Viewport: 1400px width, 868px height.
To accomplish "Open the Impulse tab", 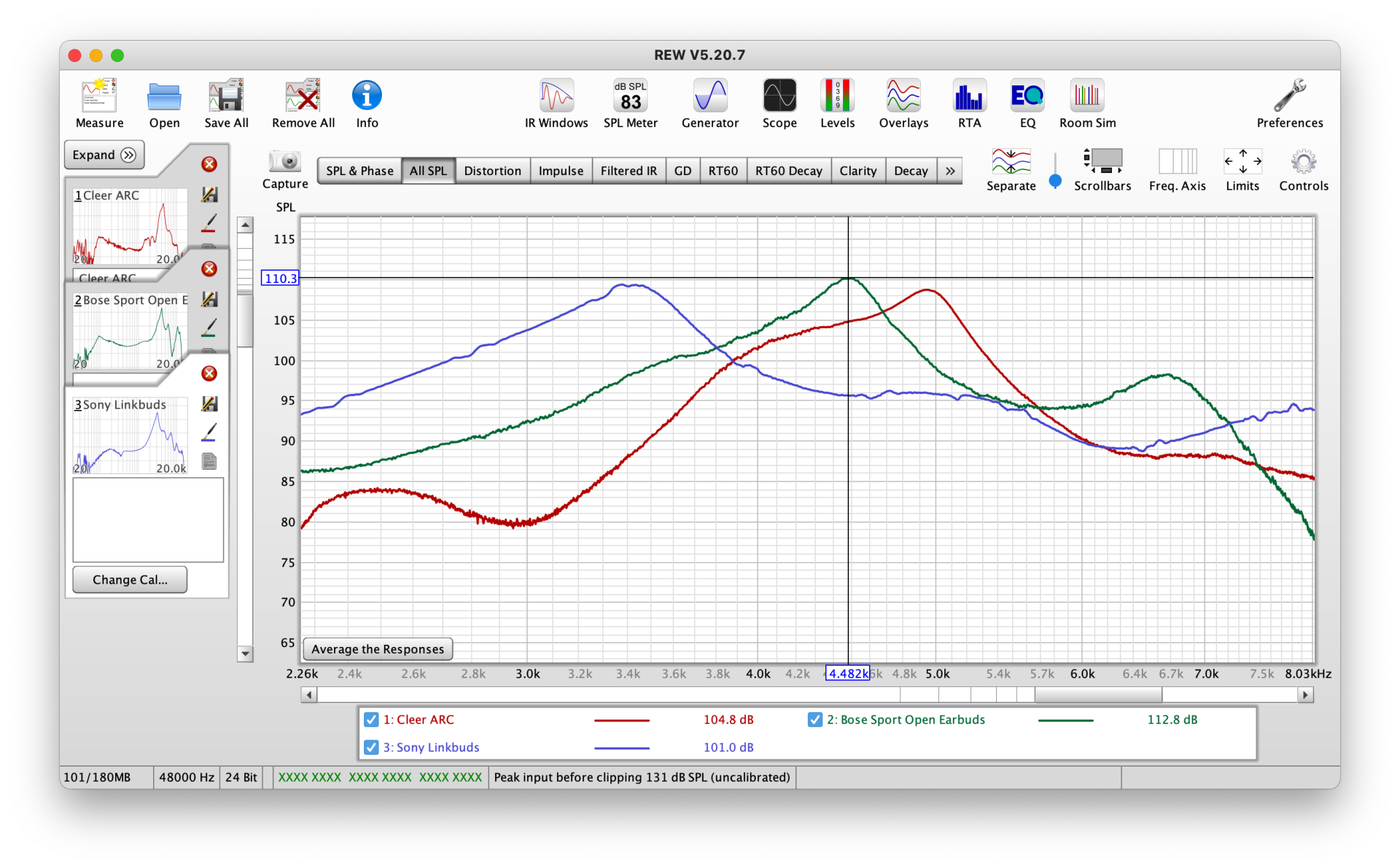I will coord(561,171).
